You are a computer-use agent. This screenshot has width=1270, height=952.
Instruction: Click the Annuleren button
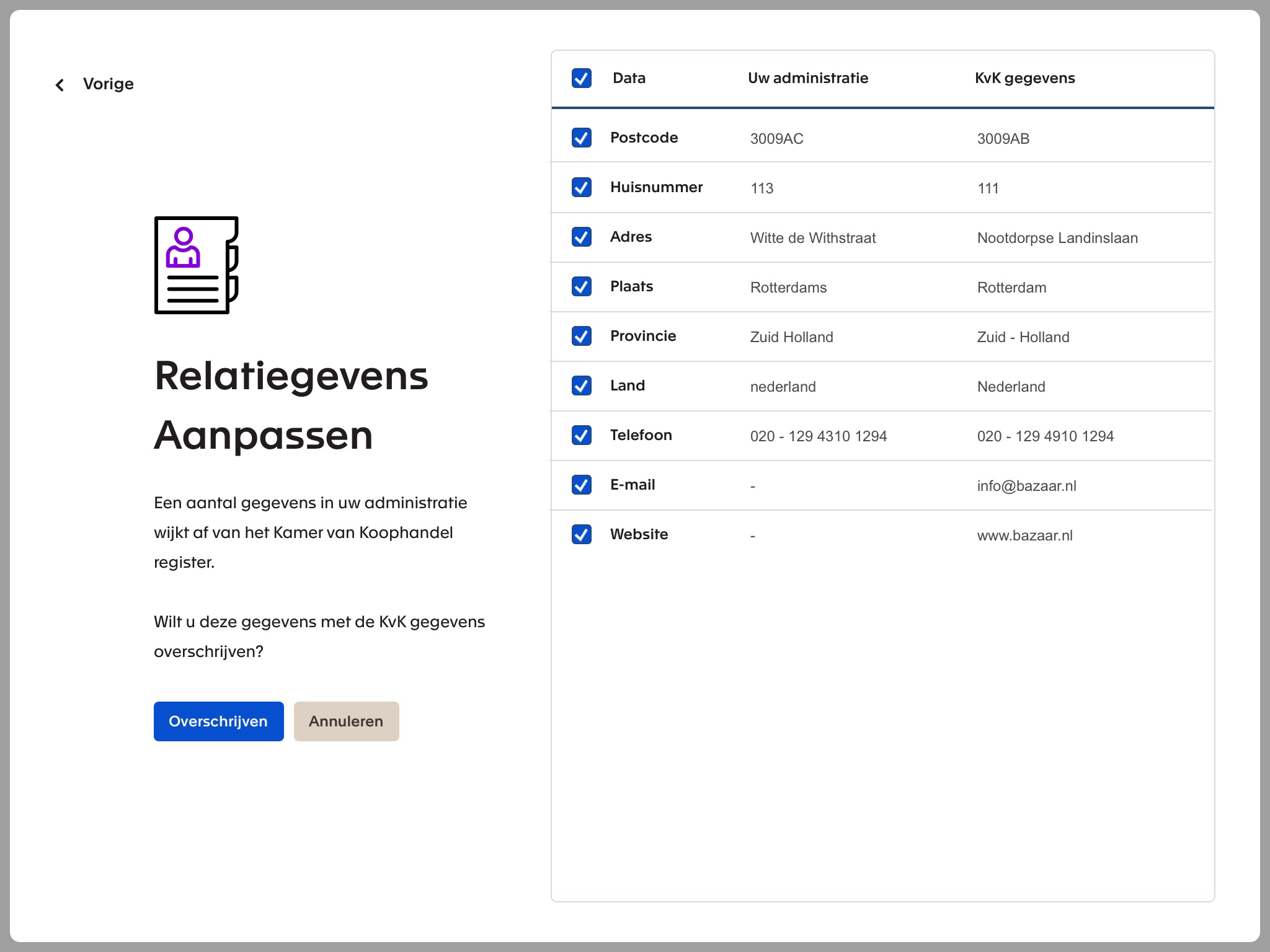click(346, 721)
